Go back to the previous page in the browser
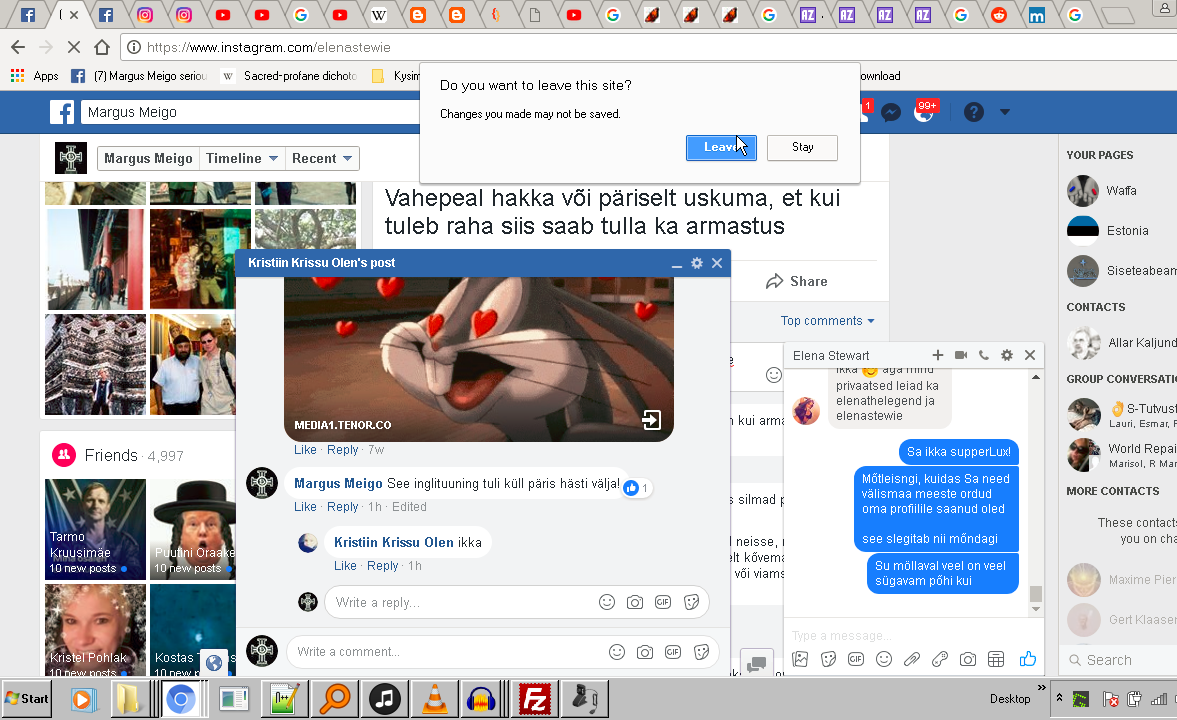Image resolution: width=1177 pixels, height=720 pixels. pos(19,47)
